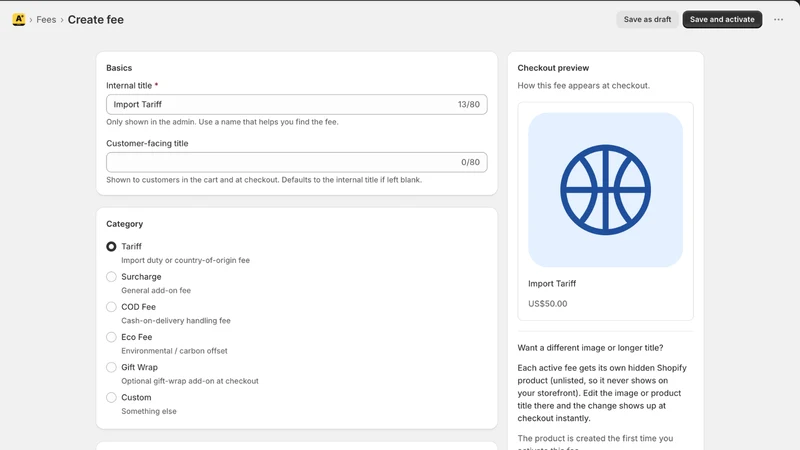Click the US$50.00 preview price
Viewport: 800px width, 450px height.
coord(547,304)
